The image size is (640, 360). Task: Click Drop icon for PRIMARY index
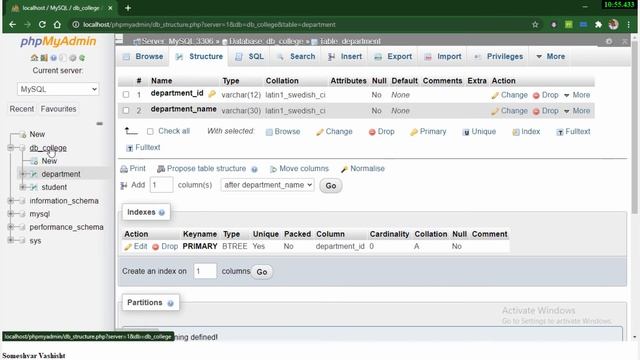click(x=155, y=247)
